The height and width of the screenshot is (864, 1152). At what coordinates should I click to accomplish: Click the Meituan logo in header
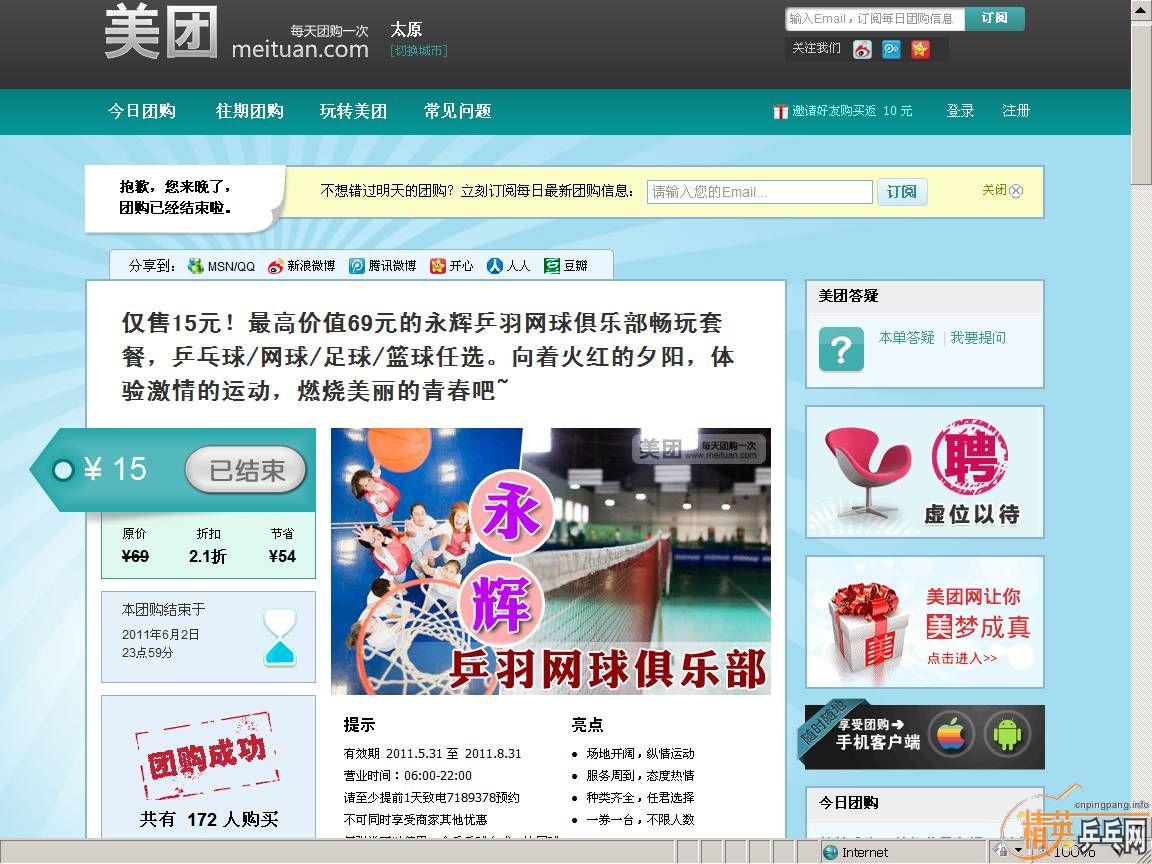click(236, 32)
